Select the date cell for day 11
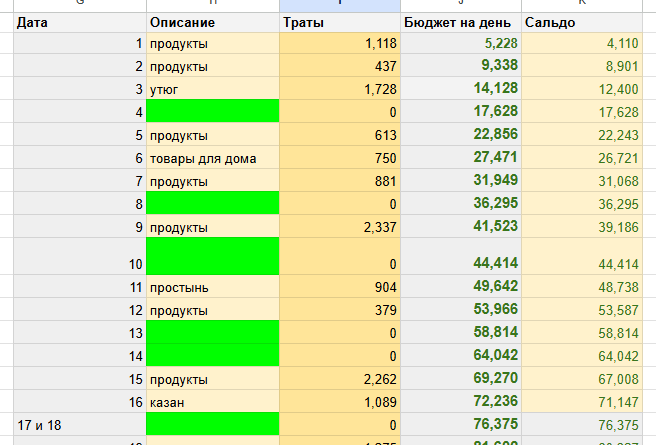The image size is (656, 445). tap(80, 287)
